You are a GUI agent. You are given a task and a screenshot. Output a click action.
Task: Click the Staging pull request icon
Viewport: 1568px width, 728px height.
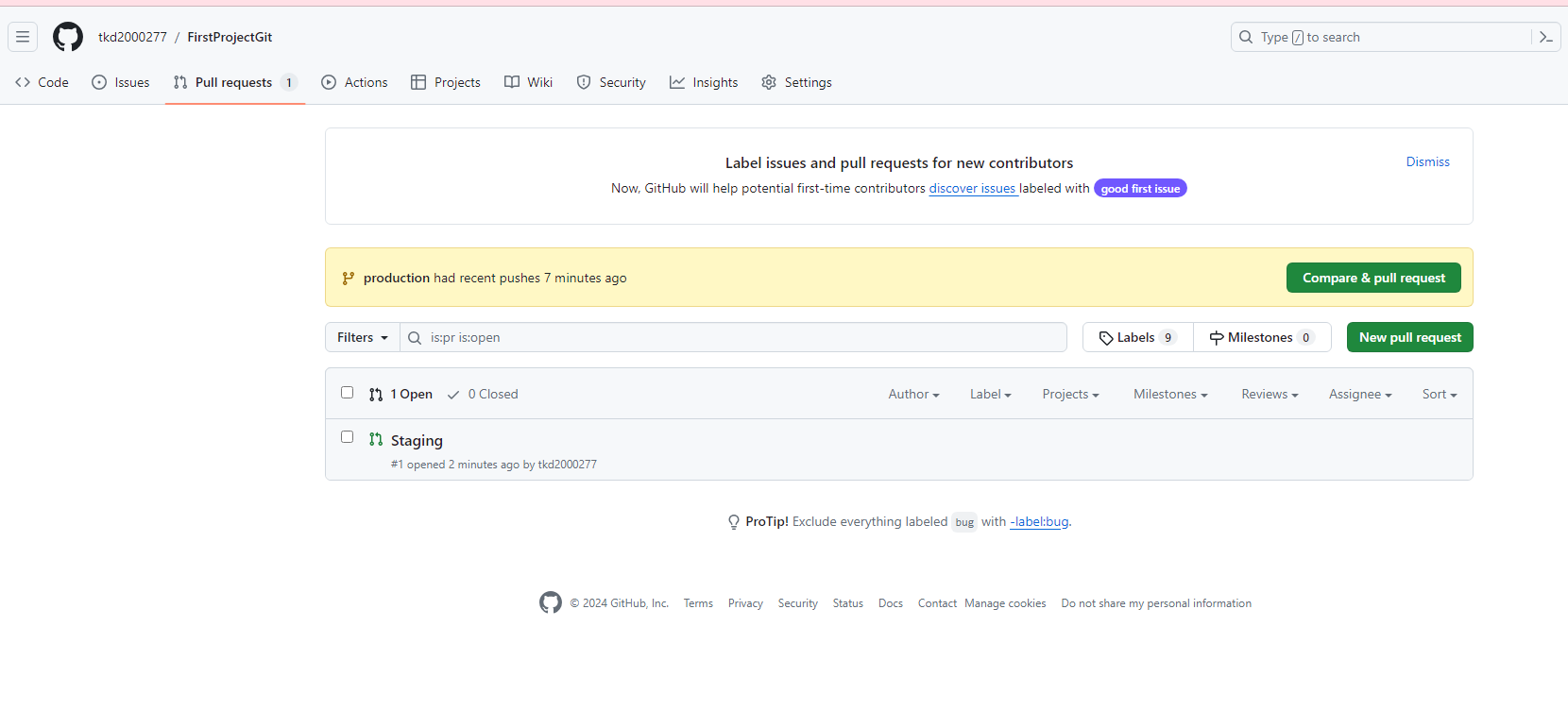coord(376,439)
